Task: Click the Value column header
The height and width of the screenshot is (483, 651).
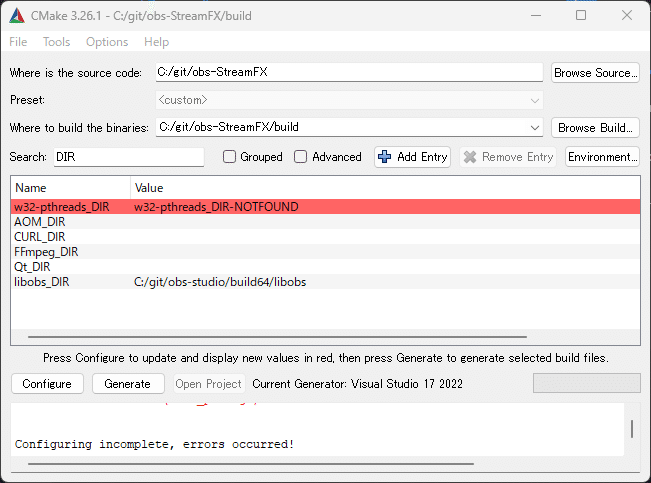Action: pyautogui.click(x=385, y=188)
